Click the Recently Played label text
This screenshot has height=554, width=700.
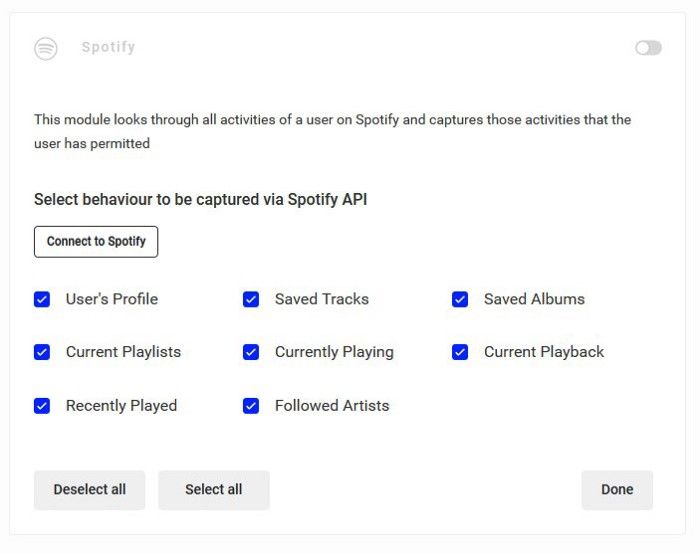point(121,406)
